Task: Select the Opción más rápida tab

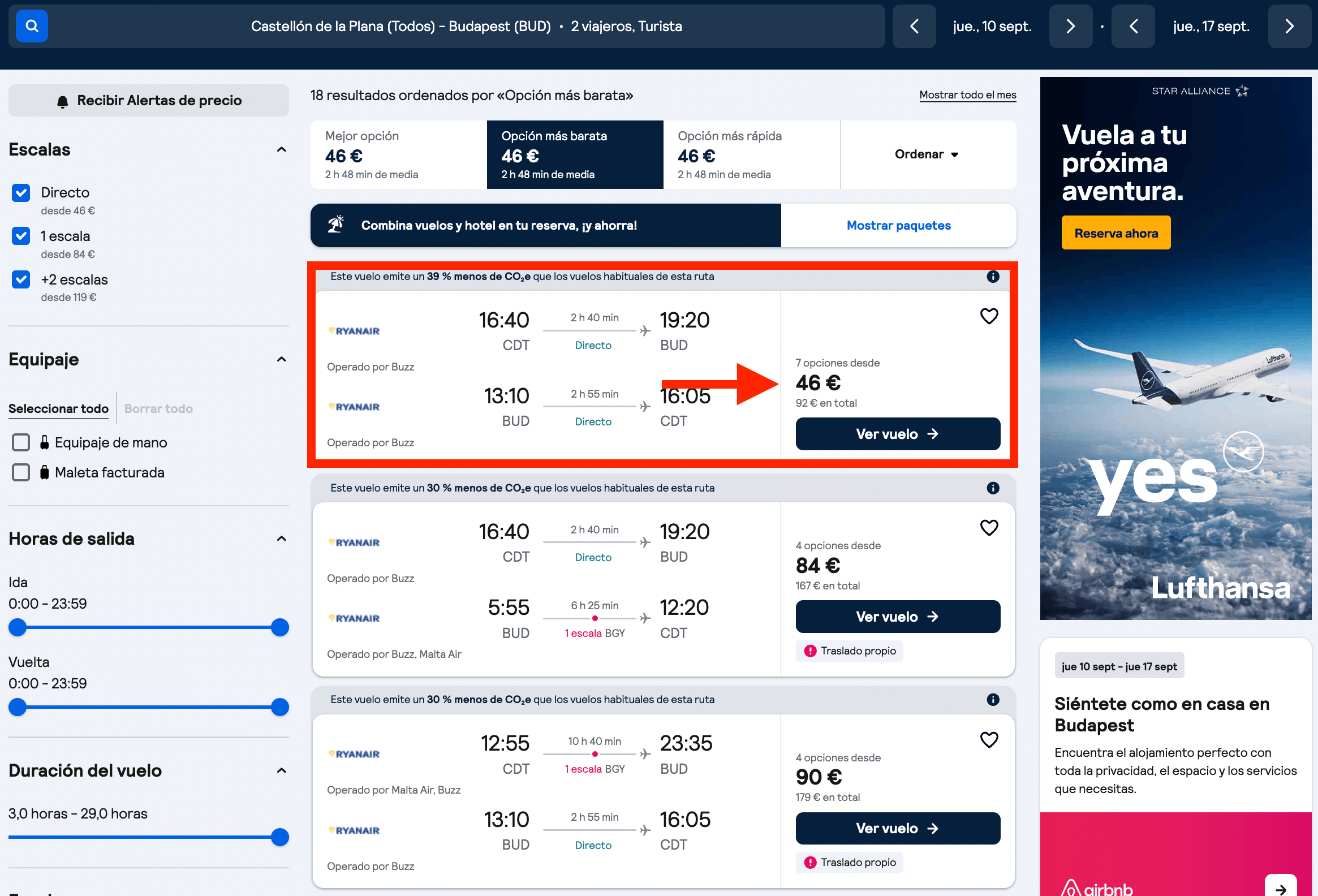Action: 751,154
